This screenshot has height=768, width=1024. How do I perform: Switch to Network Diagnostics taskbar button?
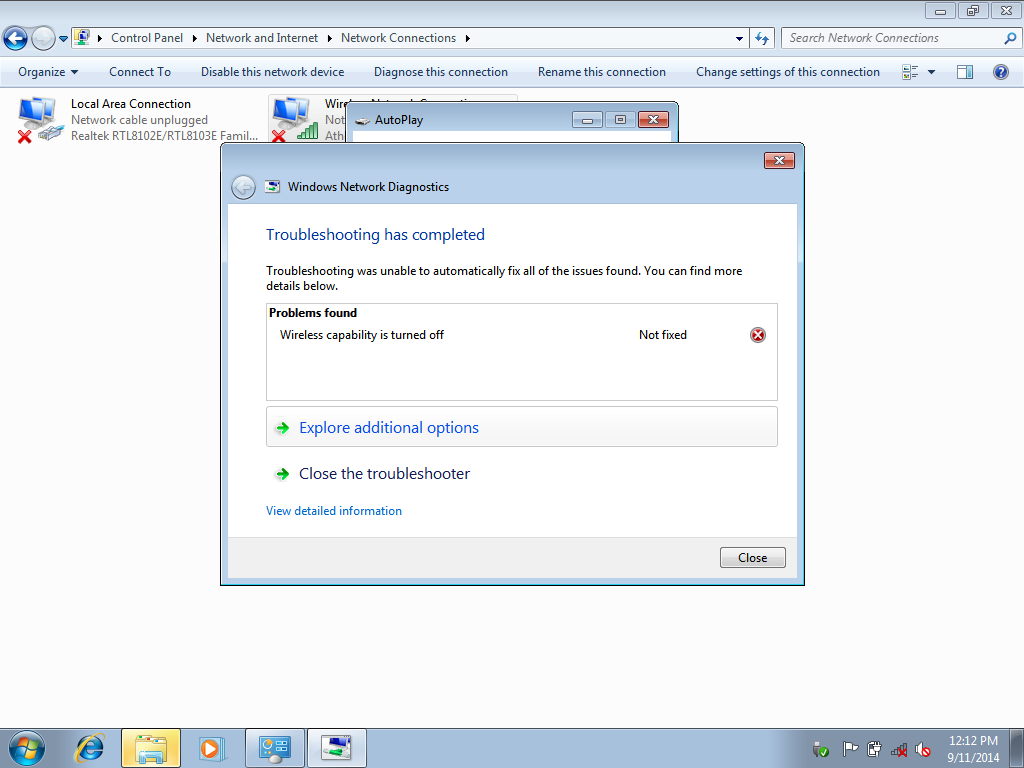pyautogui.click(x=337, y=748)
